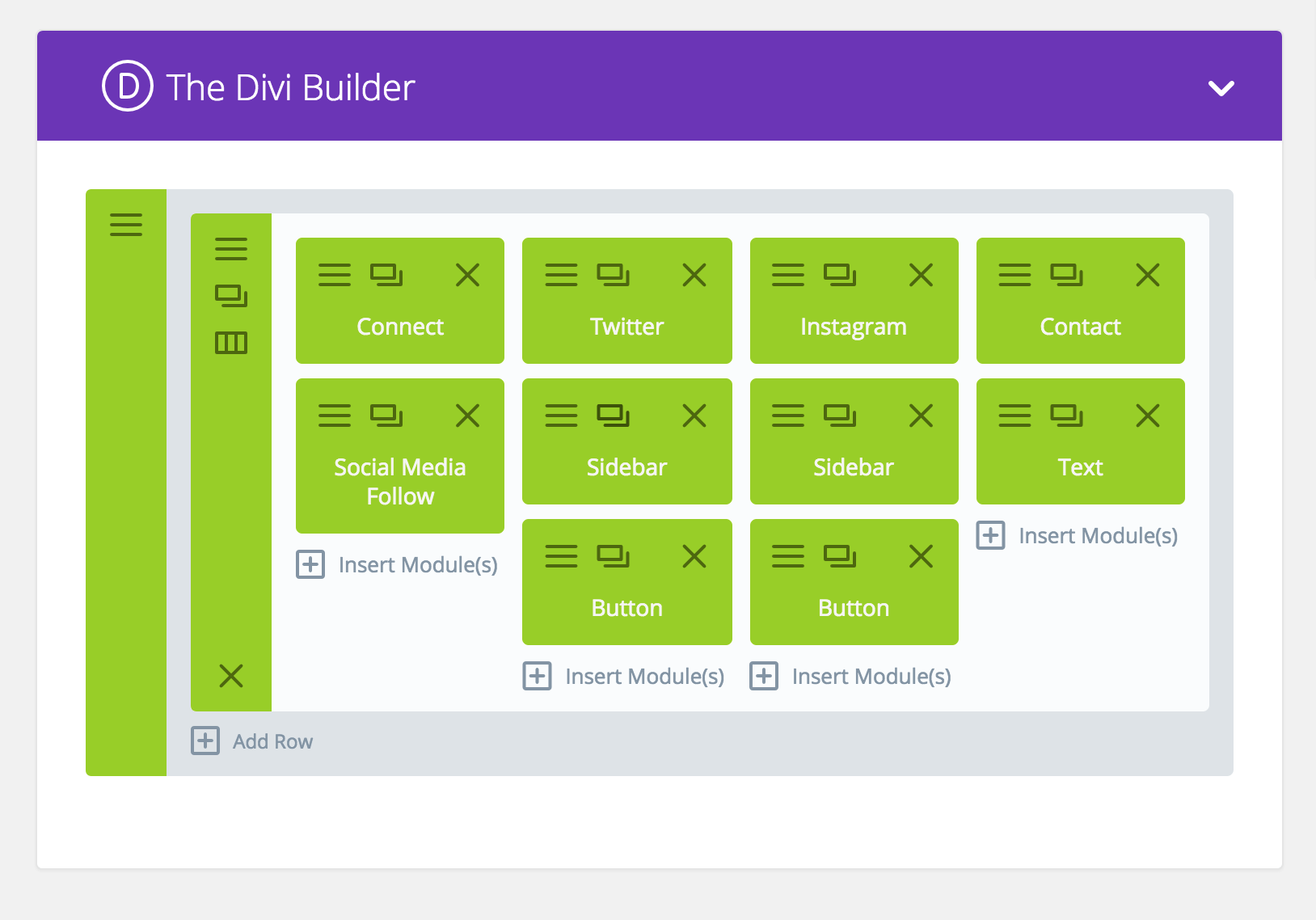Click the Divi logo icon

pos(128,86)
